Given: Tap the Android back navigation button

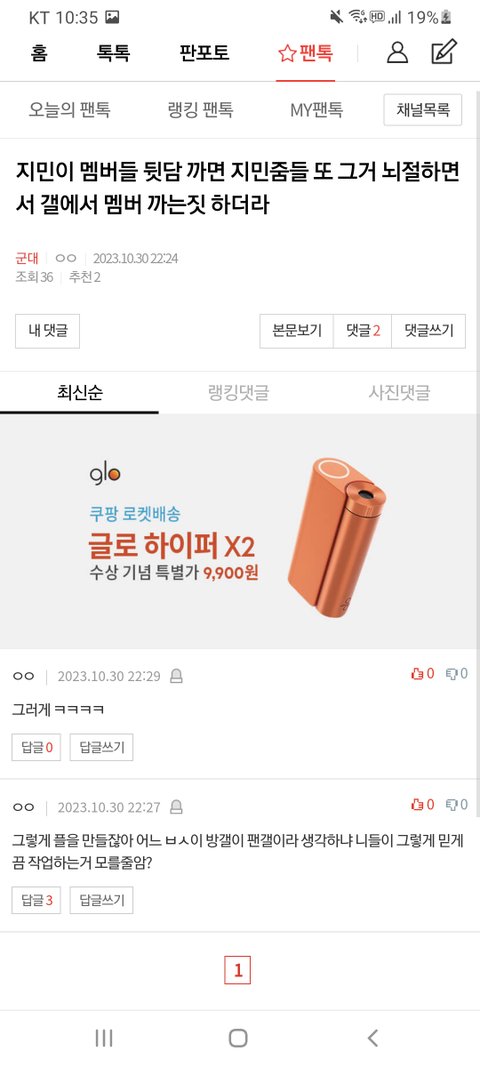Looking at the screenshot, I should pos(372,1038).
